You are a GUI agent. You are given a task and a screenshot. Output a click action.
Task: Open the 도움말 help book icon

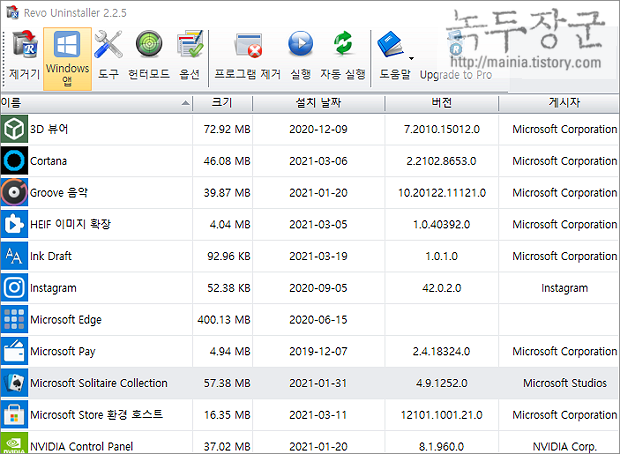click(x=391, y=44)
